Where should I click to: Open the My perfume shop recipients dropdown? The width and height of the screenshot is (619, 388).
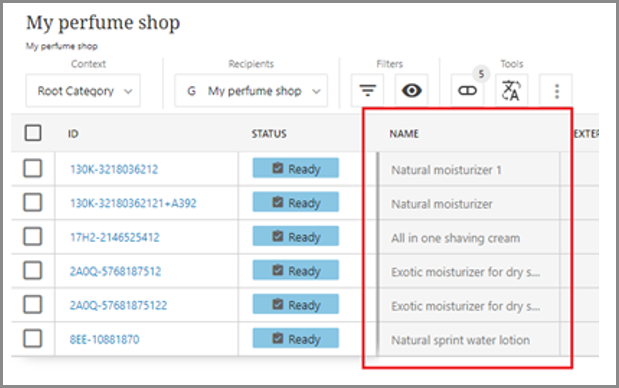point(251,91)
